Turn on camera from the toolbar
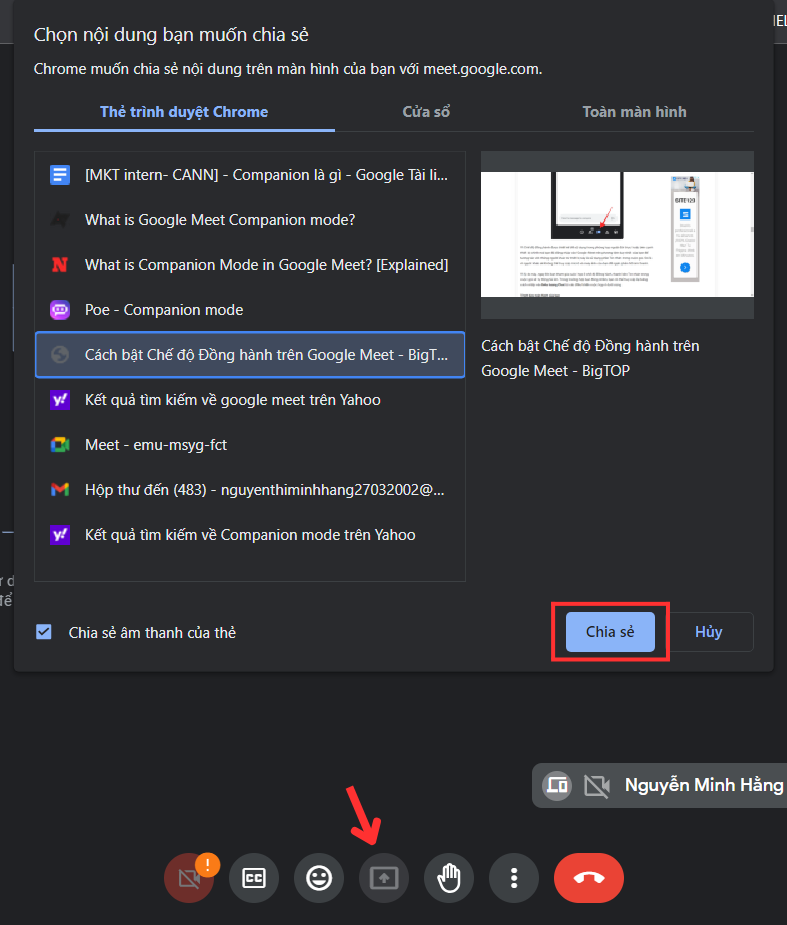Image resolution: width=787 pixels, height=925 pixels. pyautogui.click(x=190, y=878)
